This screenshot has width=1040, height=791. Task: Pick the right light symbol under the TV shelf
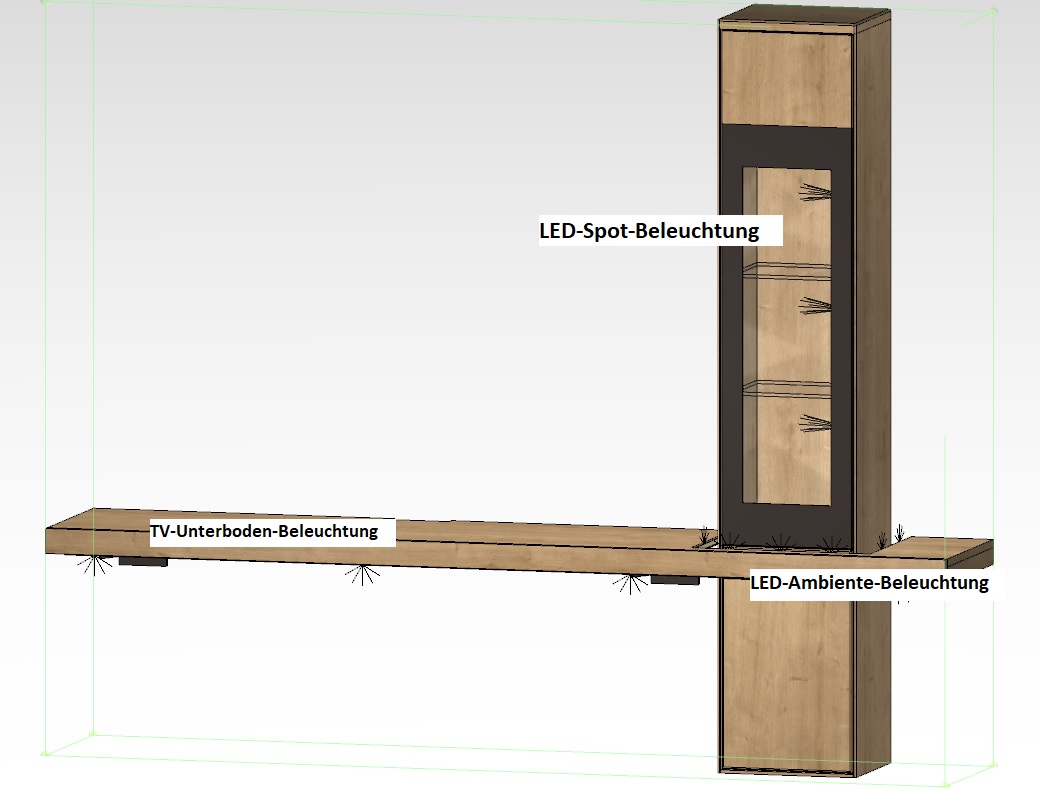tap(629, 583)
